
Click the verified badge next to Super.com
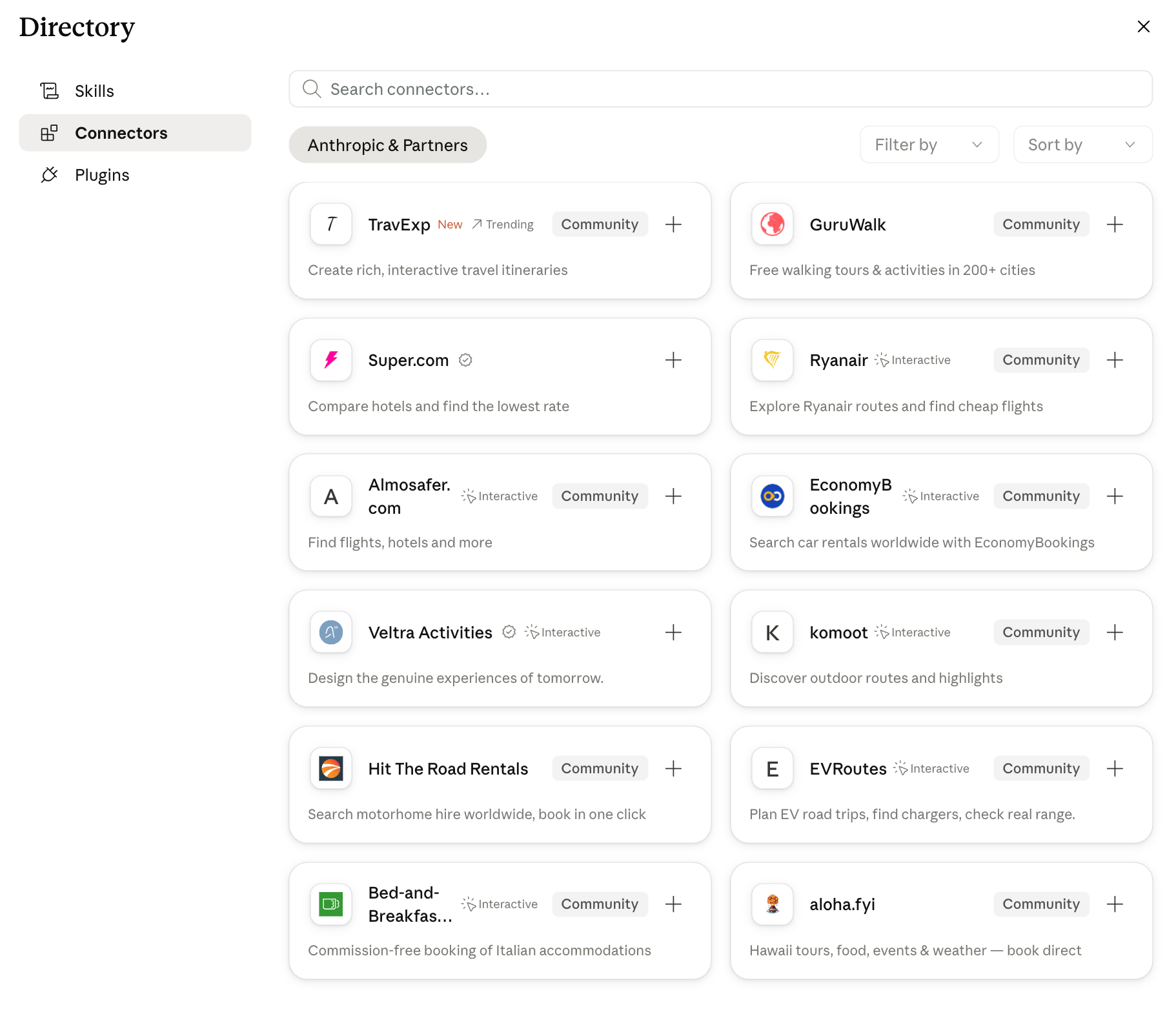pyautogui.click(x=465, y=360)
